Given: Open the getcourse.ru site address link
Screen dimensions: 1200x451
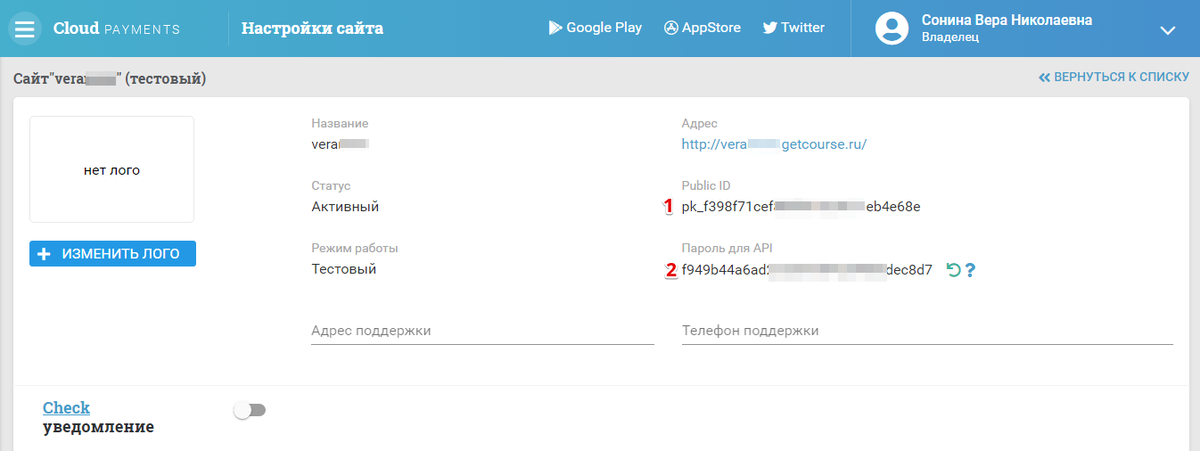Looking at the screenshot, I should (x=774, y=144).
